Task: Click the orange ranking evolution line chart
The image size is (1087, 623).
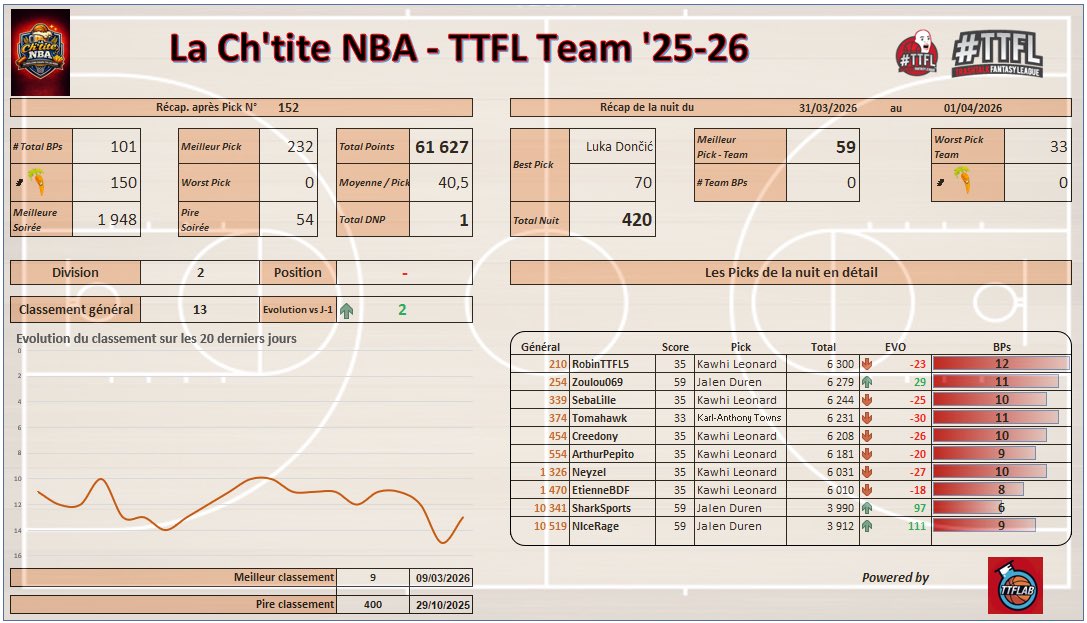Action: coord(250,510)
